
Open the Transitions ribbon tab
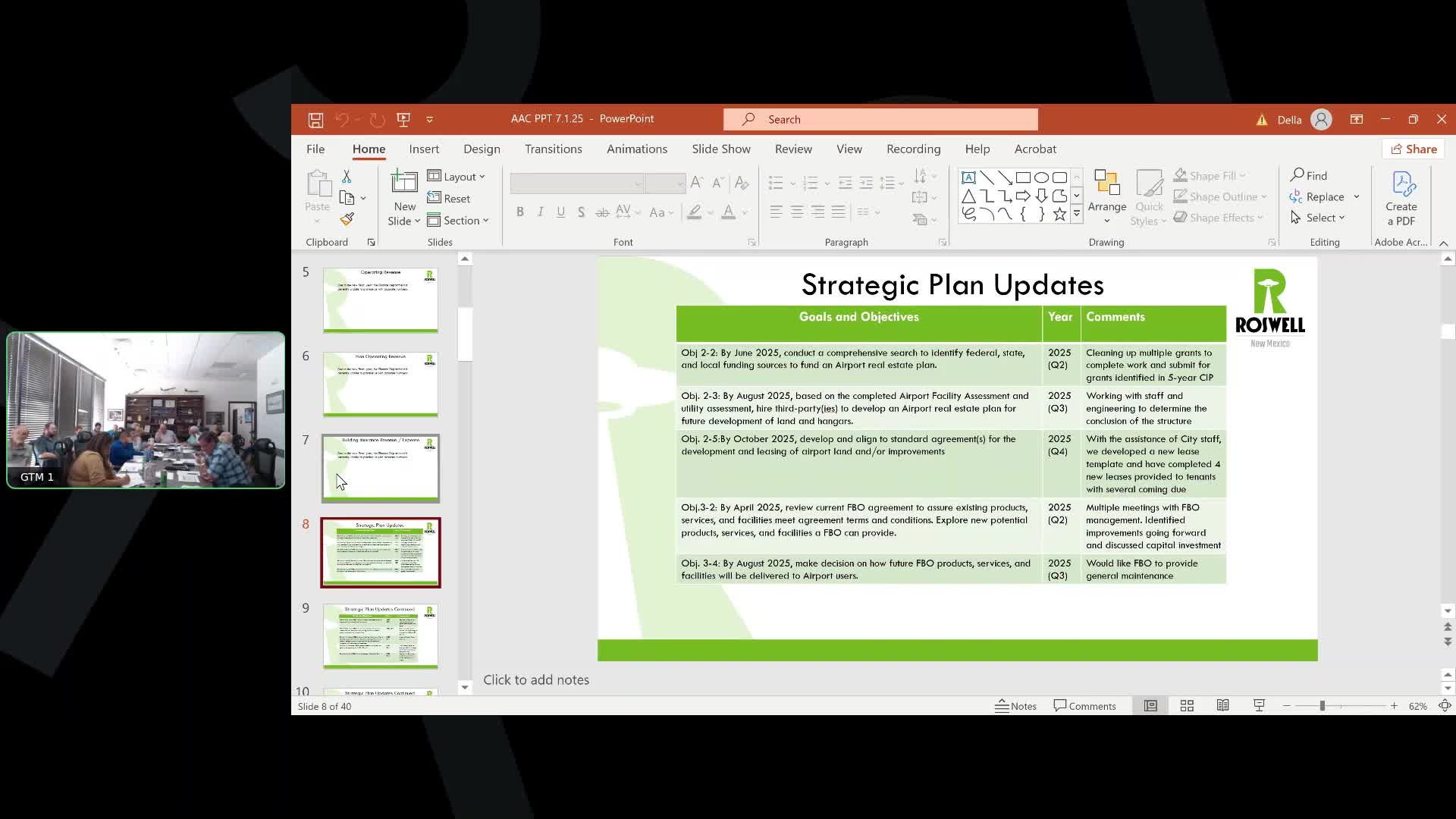pos(553,149)
